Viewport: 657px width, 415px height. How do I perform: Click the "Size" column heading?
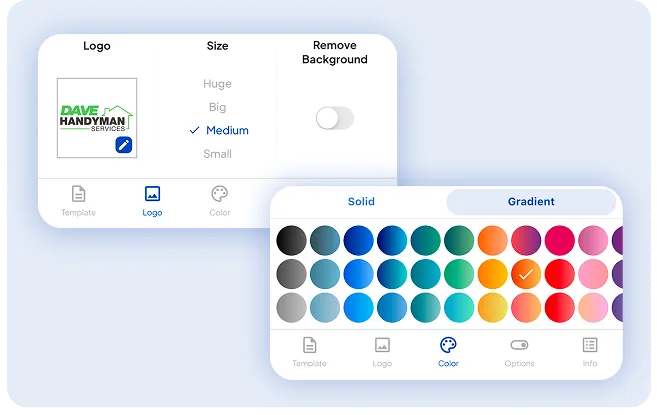point(217,46)
